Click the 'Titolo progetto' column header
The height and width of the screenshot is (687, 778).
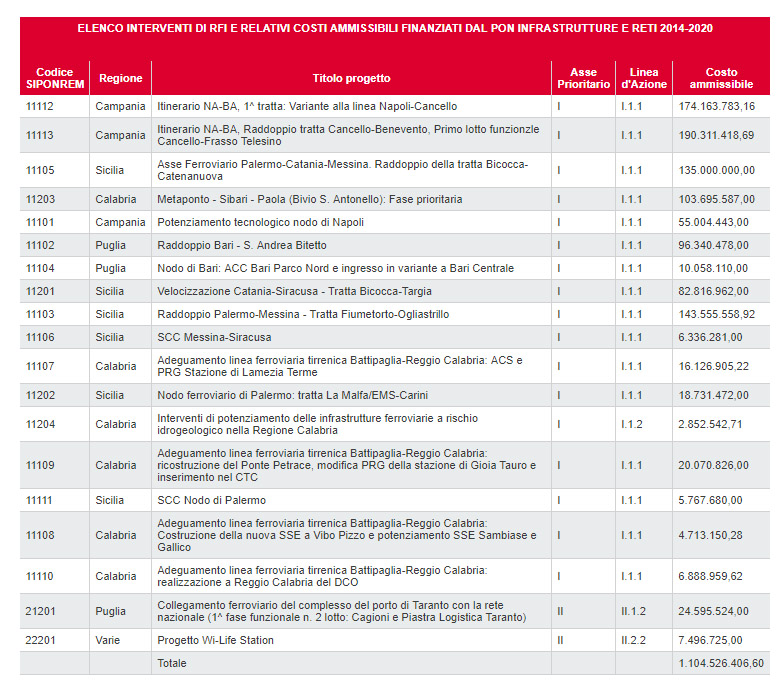coord(351,78)
